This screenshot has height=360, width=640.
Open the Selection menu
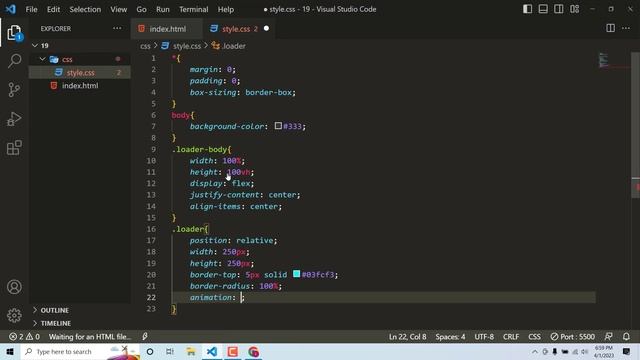coord(85,9)
